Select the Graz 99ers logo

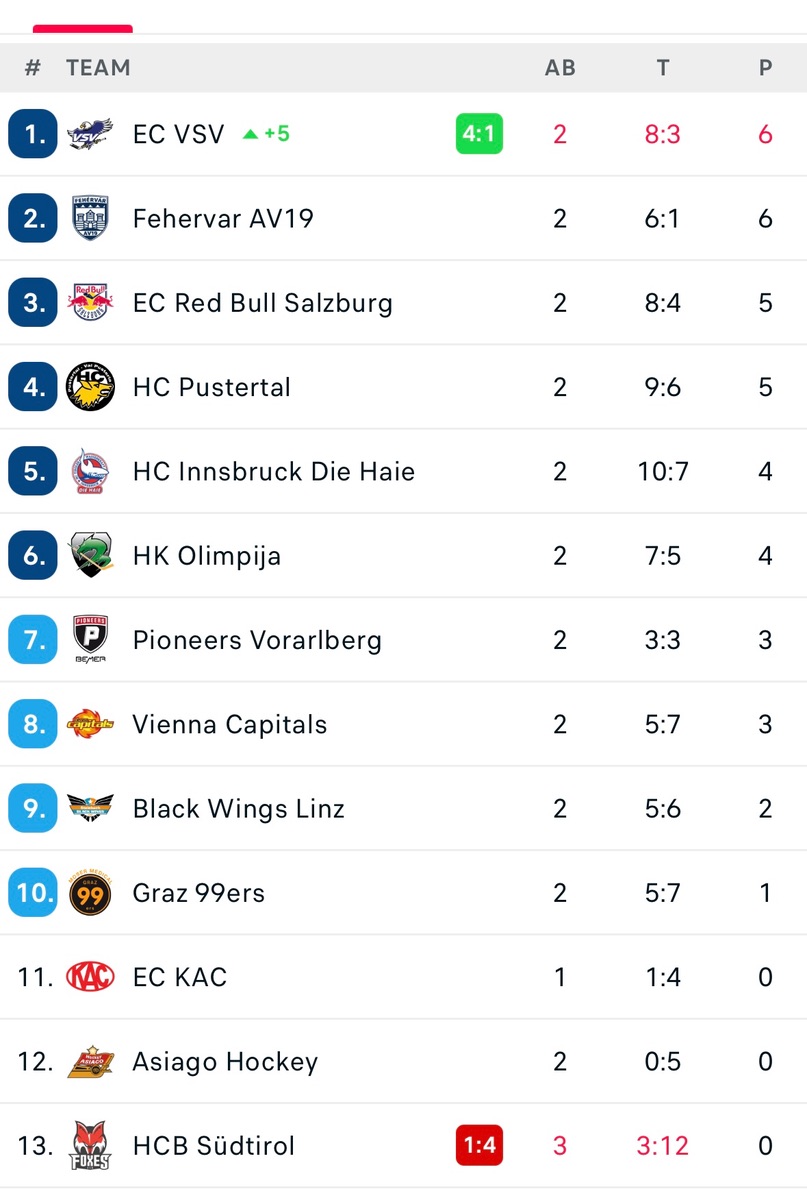coord(90,893)
